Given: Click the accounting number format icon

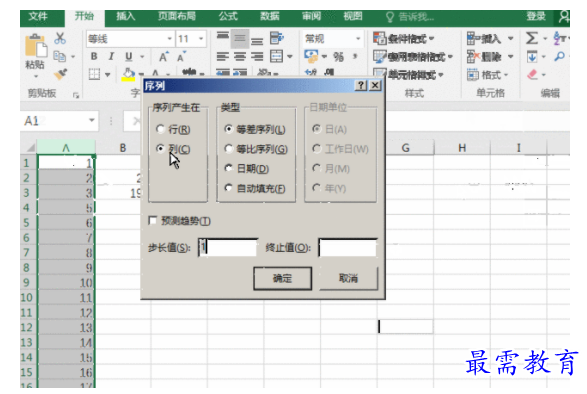Looking at the screenshot, I should coord(311,56).
